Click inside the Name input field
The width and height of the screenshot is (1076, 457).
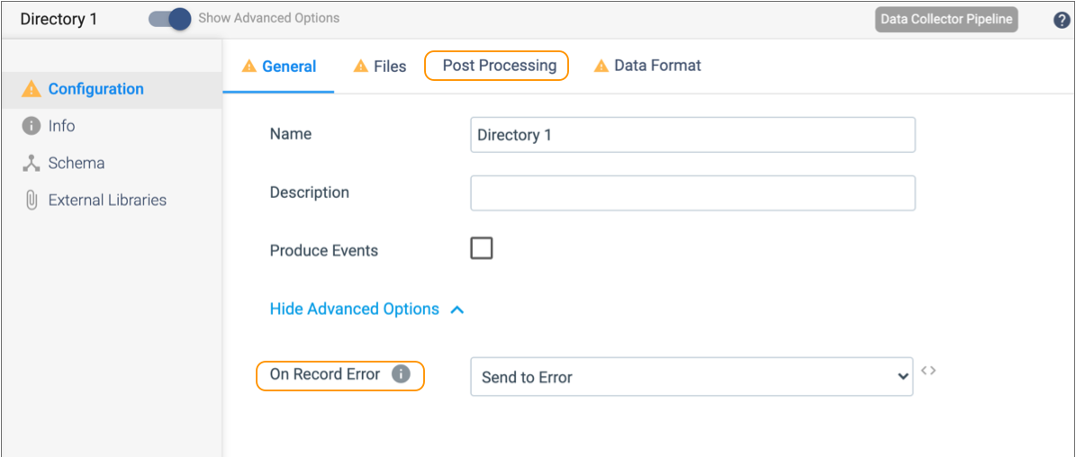click(692, 135)
